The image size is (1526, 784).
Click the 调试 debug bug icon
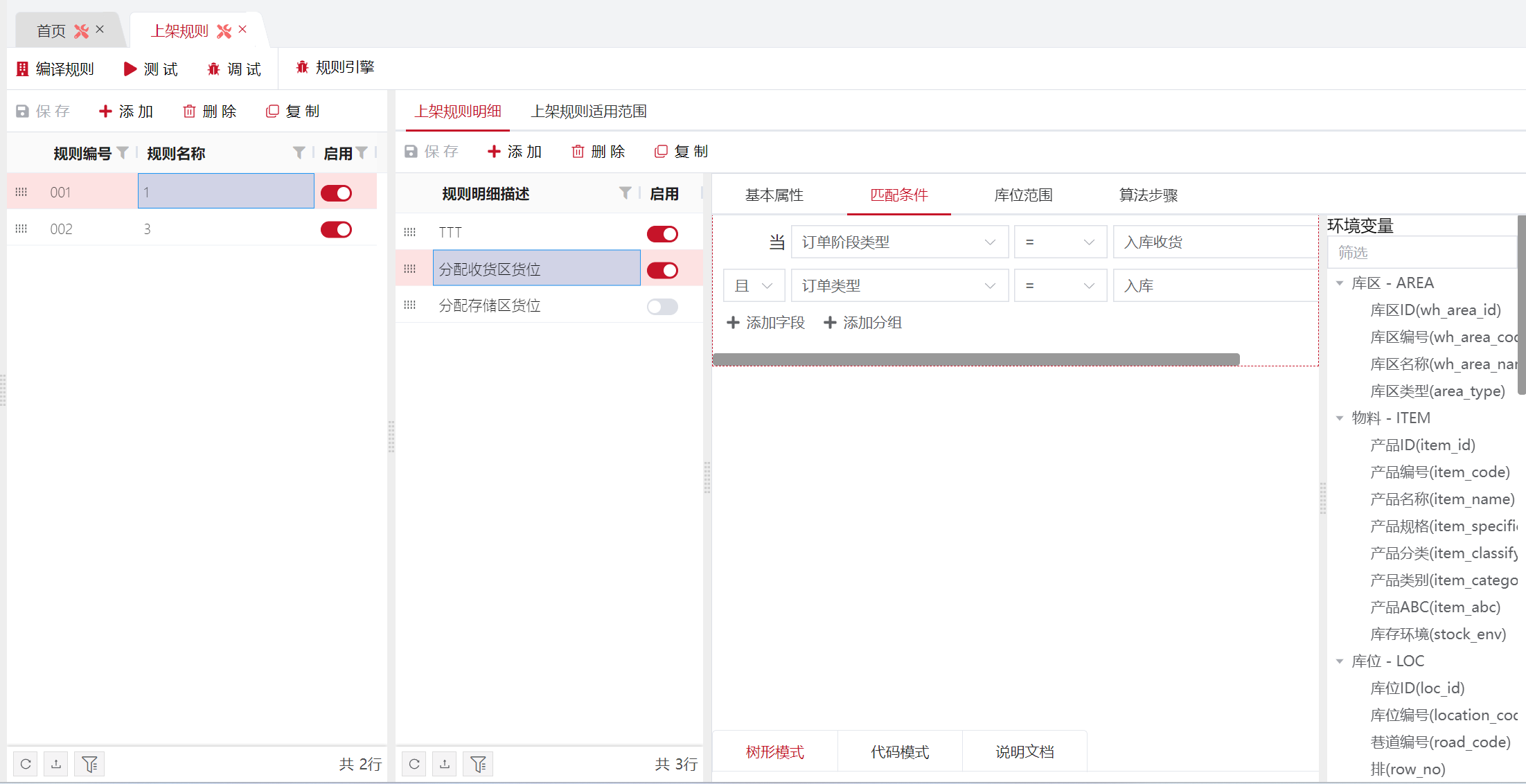(213, 69)
